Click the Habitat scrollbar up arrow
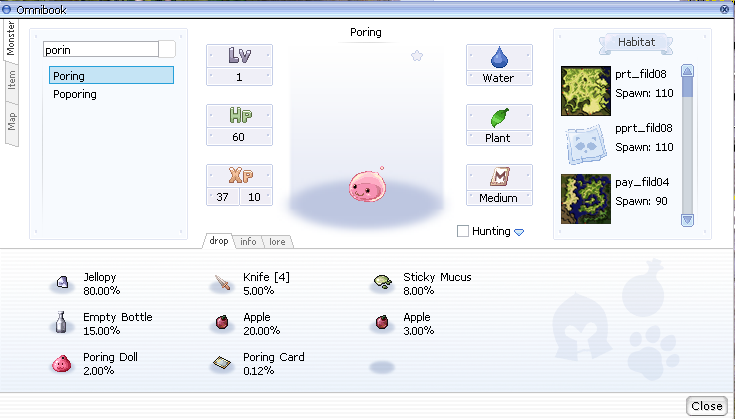This screenshot has width=735, height=419. click(687, 71)
